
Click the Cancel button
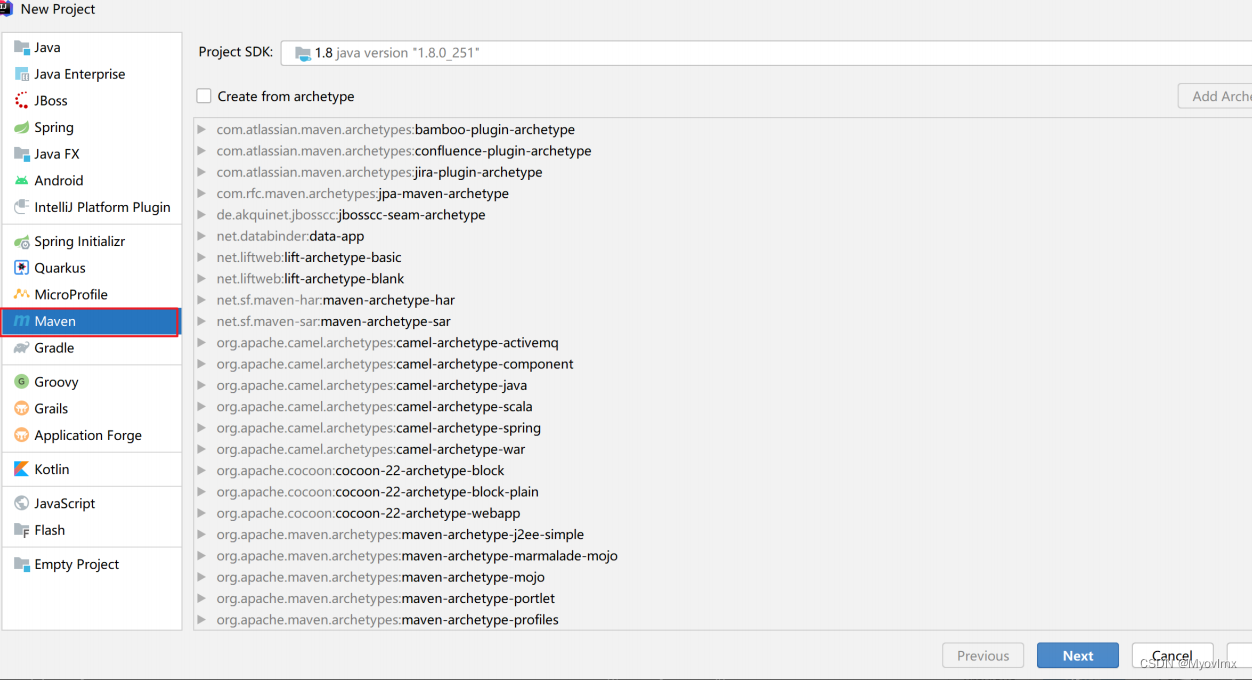(x=1172, y=656)
